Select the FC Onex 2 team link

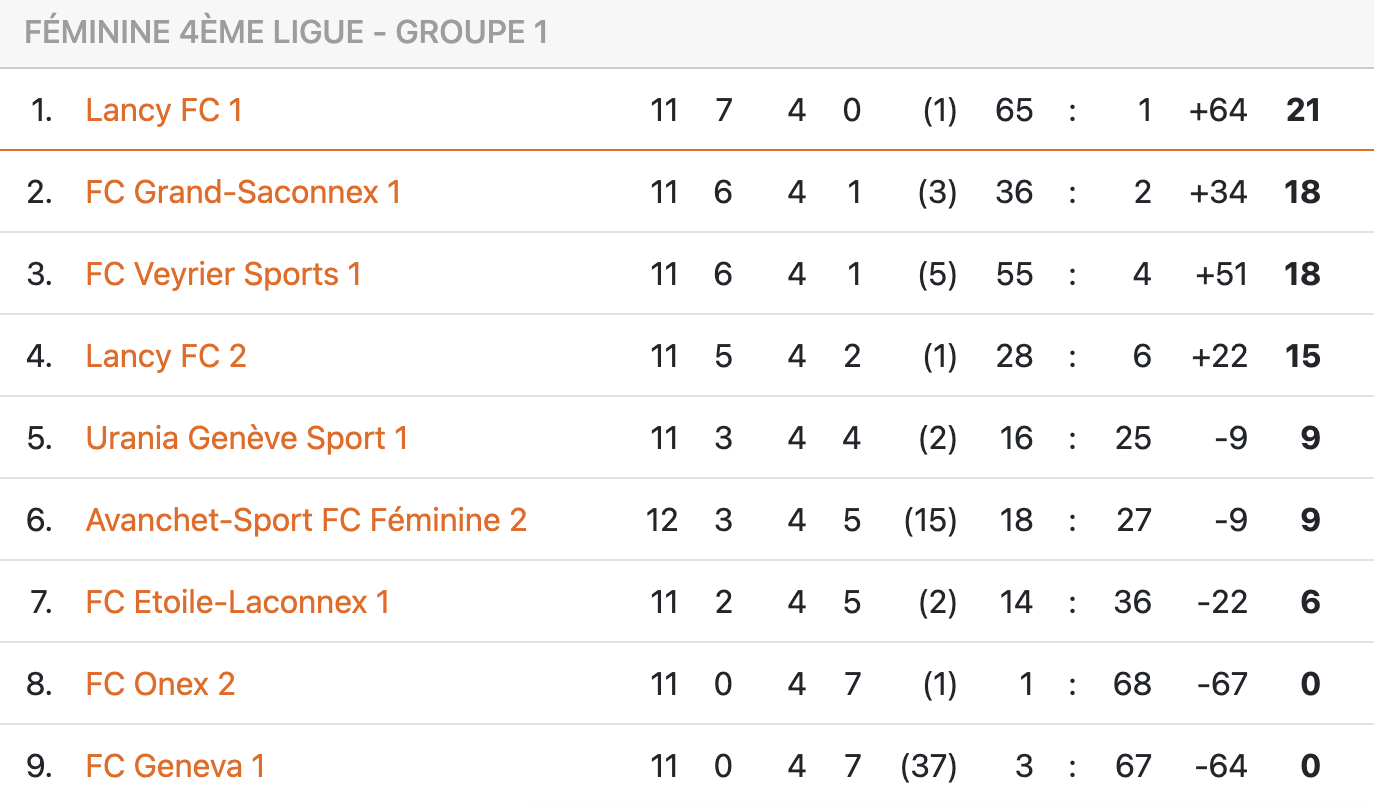[x=160, y=684]
